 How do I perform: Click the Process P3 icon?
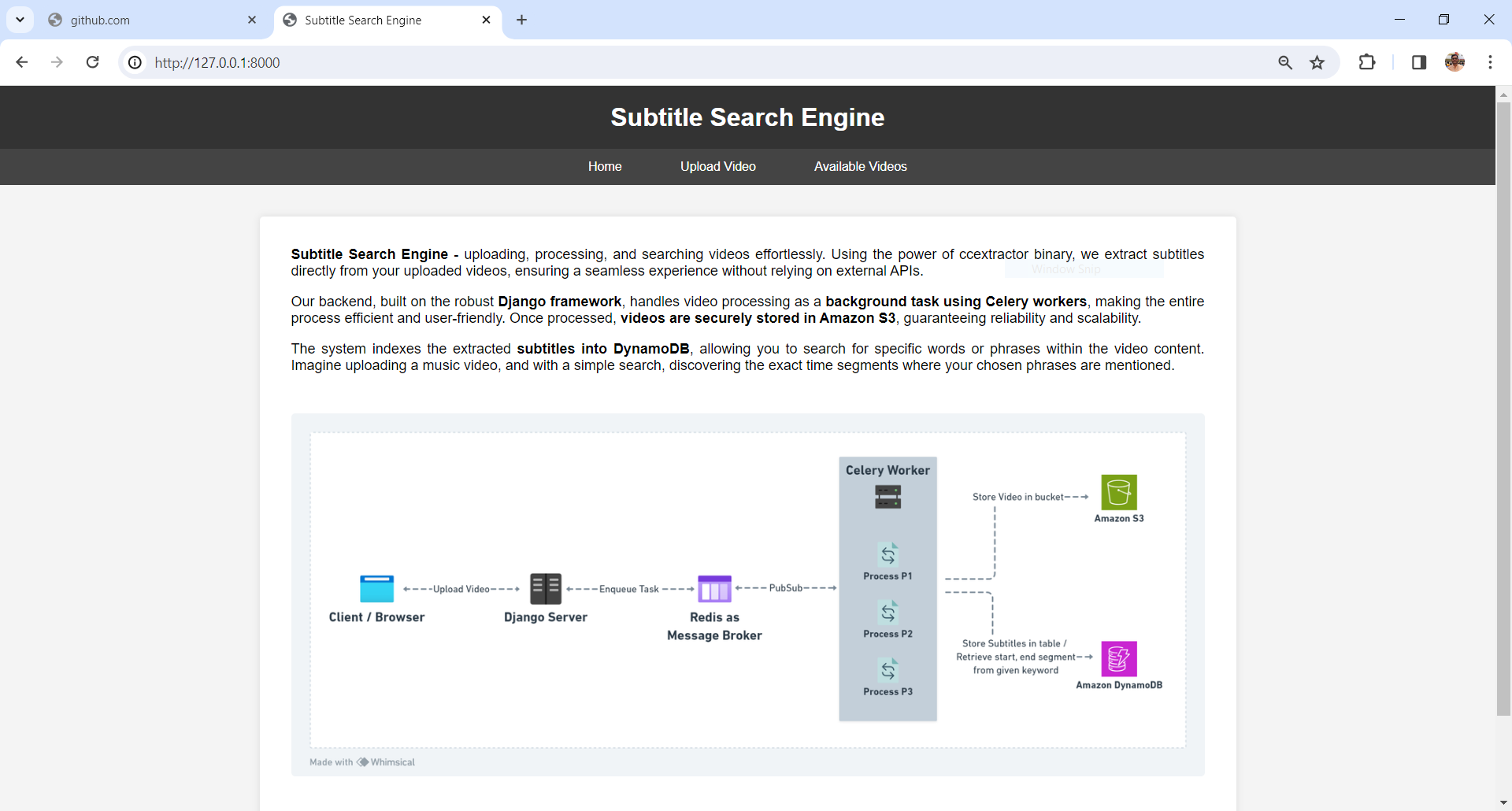click(x=888, y=669)
